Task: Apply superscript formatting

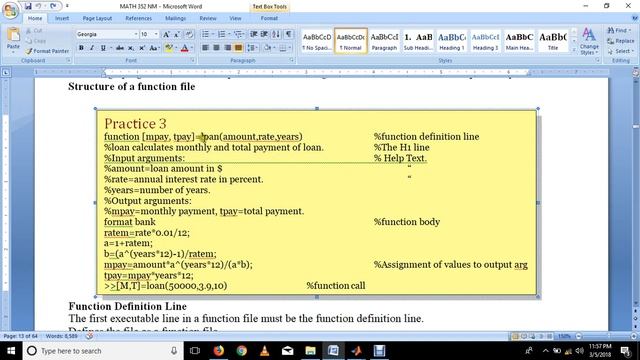Action: coord(142,48)
